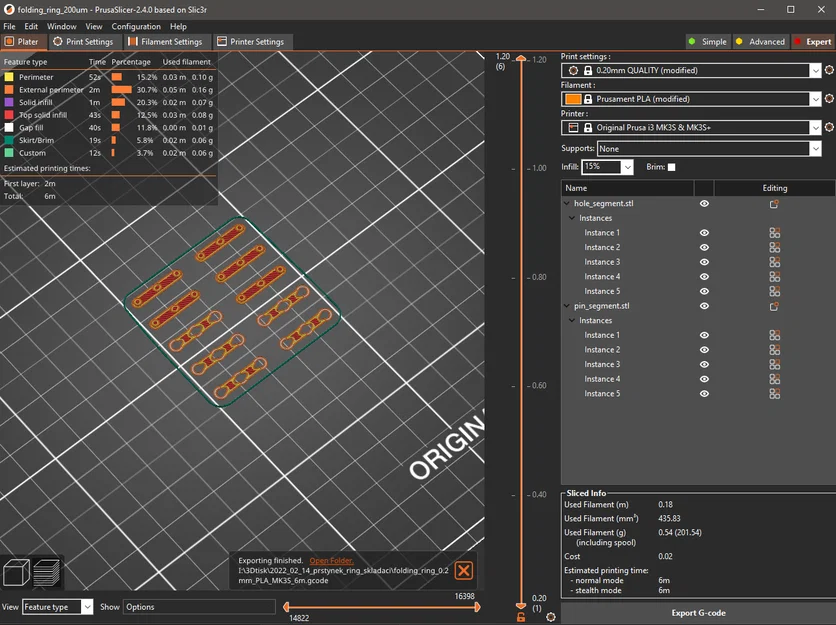This screenshot has height=625, width=836.
Task: Hide hole_segment.stl using its eye icon
Action: [x=704, y=204]
